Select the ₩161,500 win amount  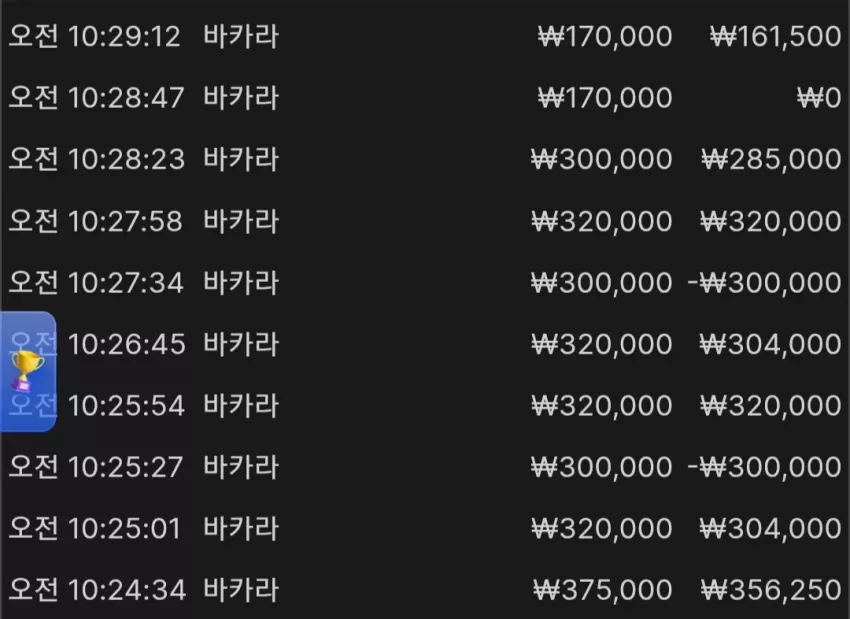click(776, 36)
